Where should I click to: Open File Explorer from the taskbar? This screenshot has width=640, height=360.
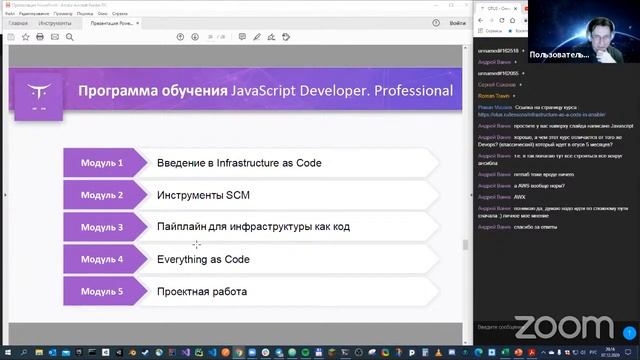39,352
